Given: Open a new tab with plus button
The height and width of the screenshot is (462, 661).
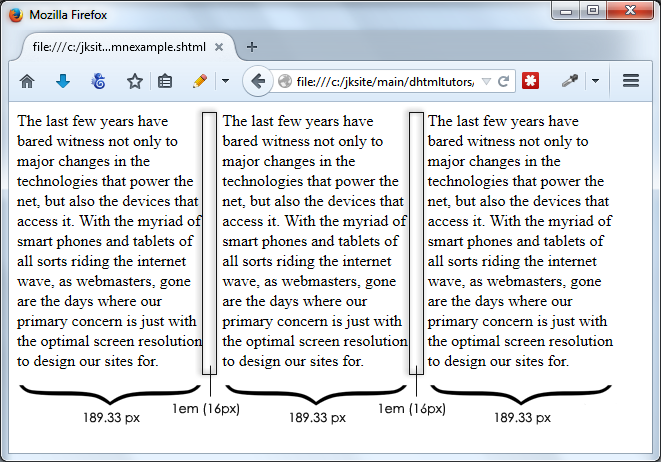Looking at the screenshot, I should click(251, 47).
